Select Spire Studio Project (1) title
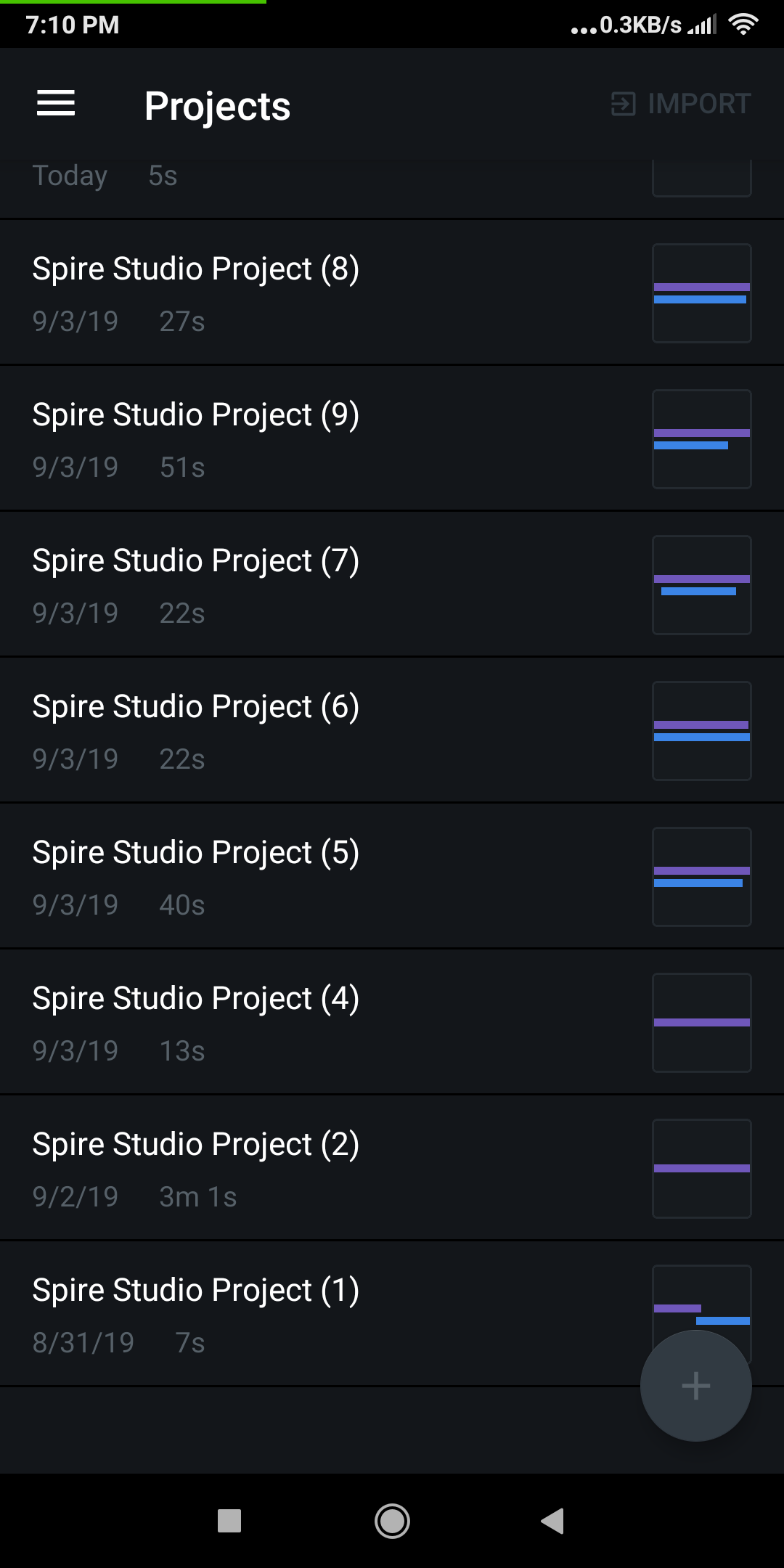This screenshot has width=784, height=1568. [x=196, y=1291]
